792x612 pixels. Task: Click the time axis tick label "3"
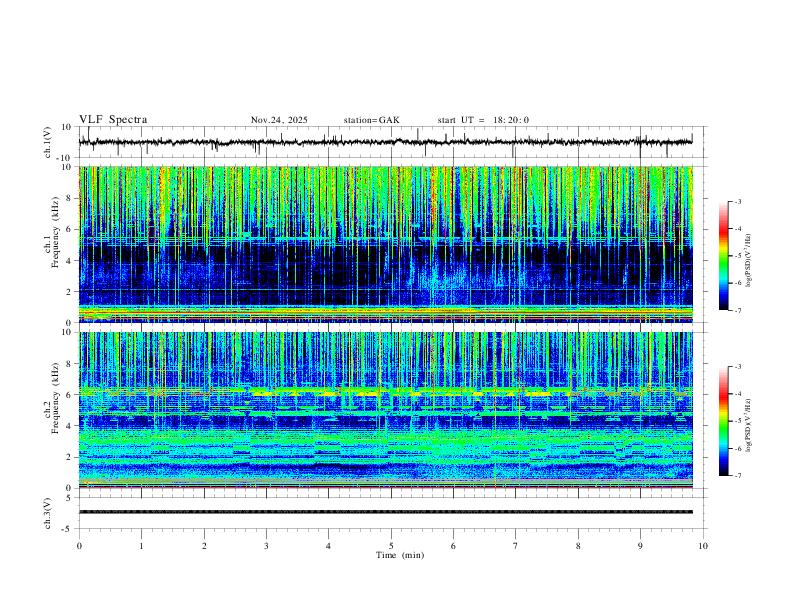266,546
